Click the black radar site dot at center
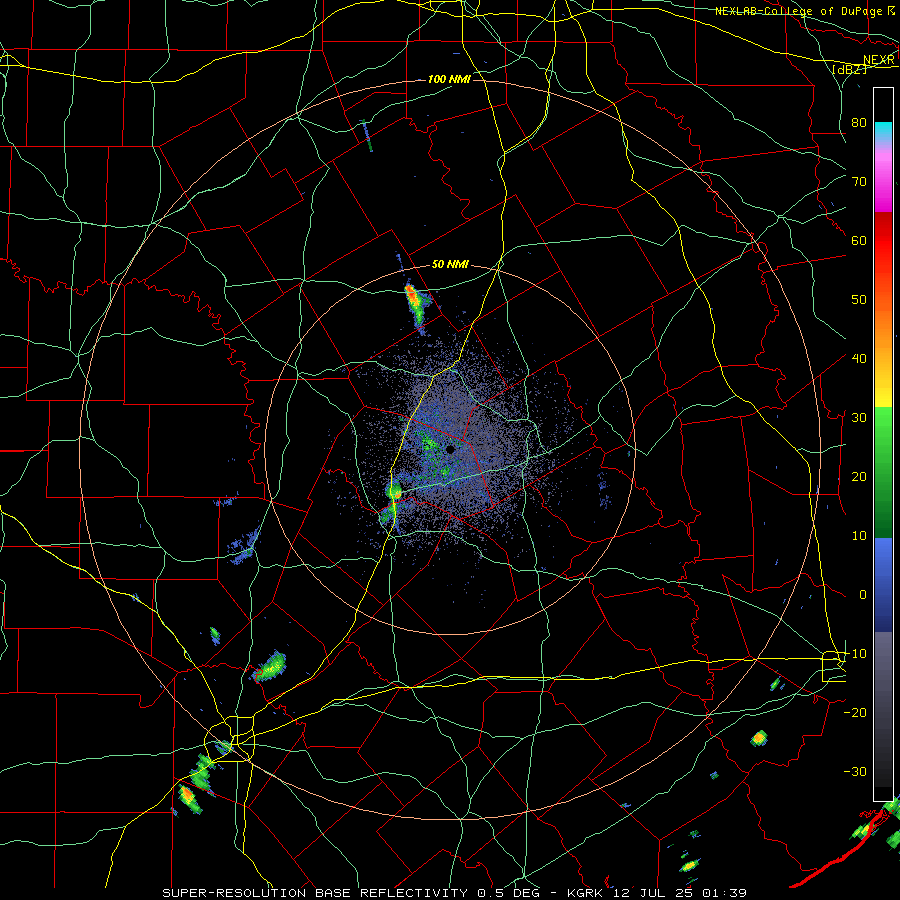The width and height of the screenshot is (900, 900). coord(451,449)
